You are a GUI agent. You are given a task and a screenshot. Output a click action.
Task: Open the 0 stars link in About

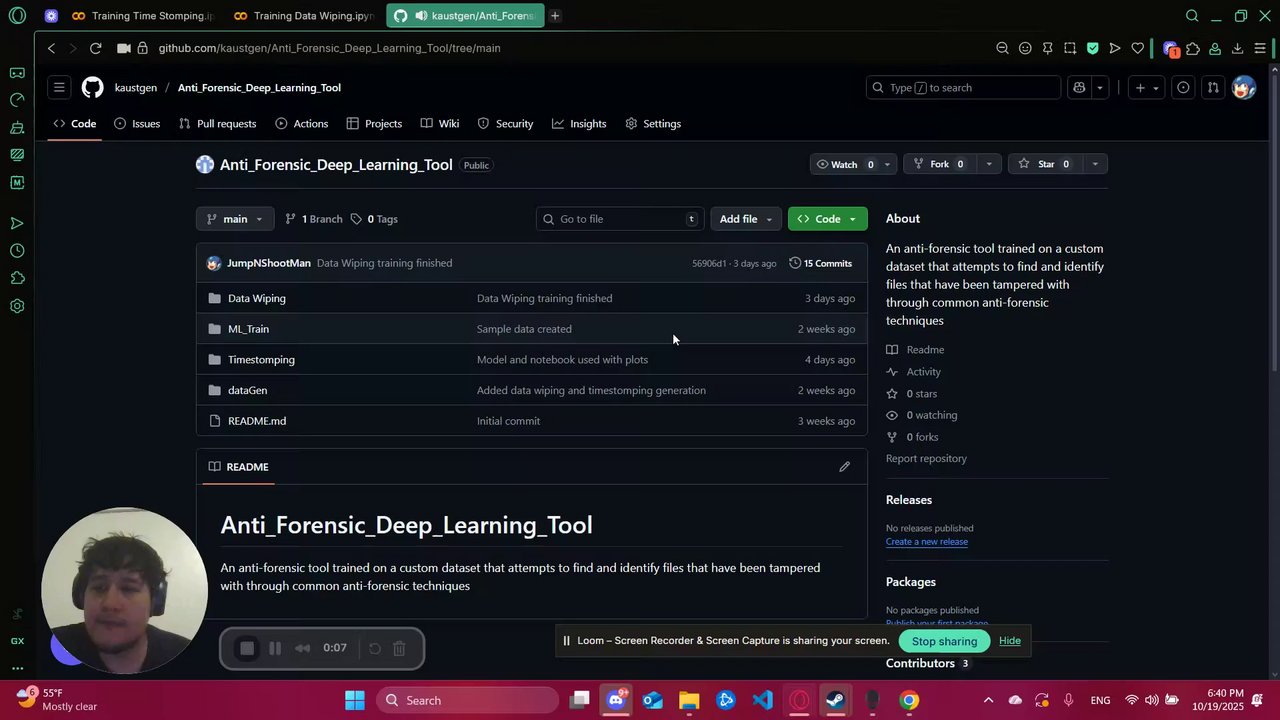point(911,394)
